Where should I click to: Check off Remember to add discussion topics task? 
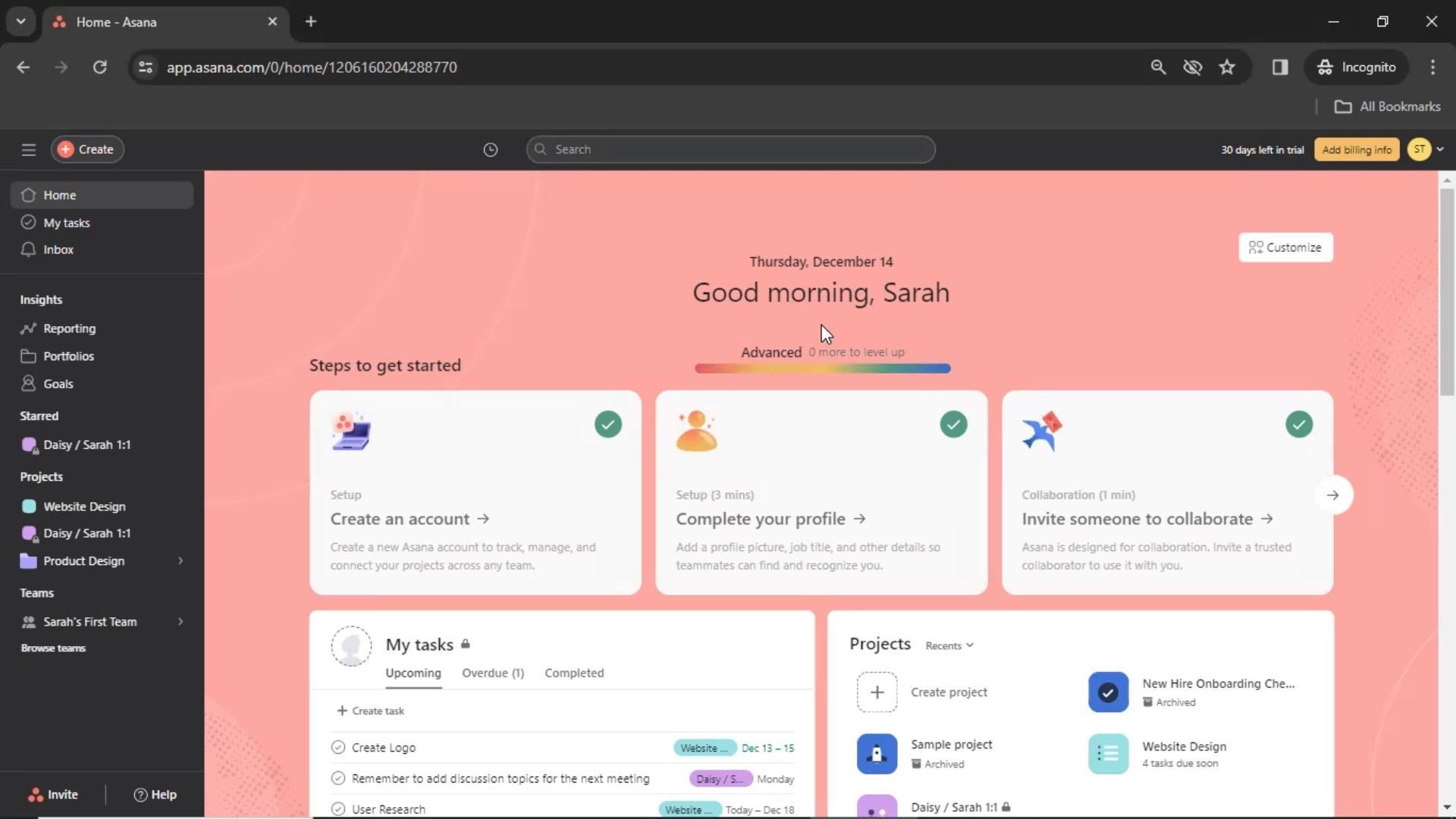(x=338, y=779)
